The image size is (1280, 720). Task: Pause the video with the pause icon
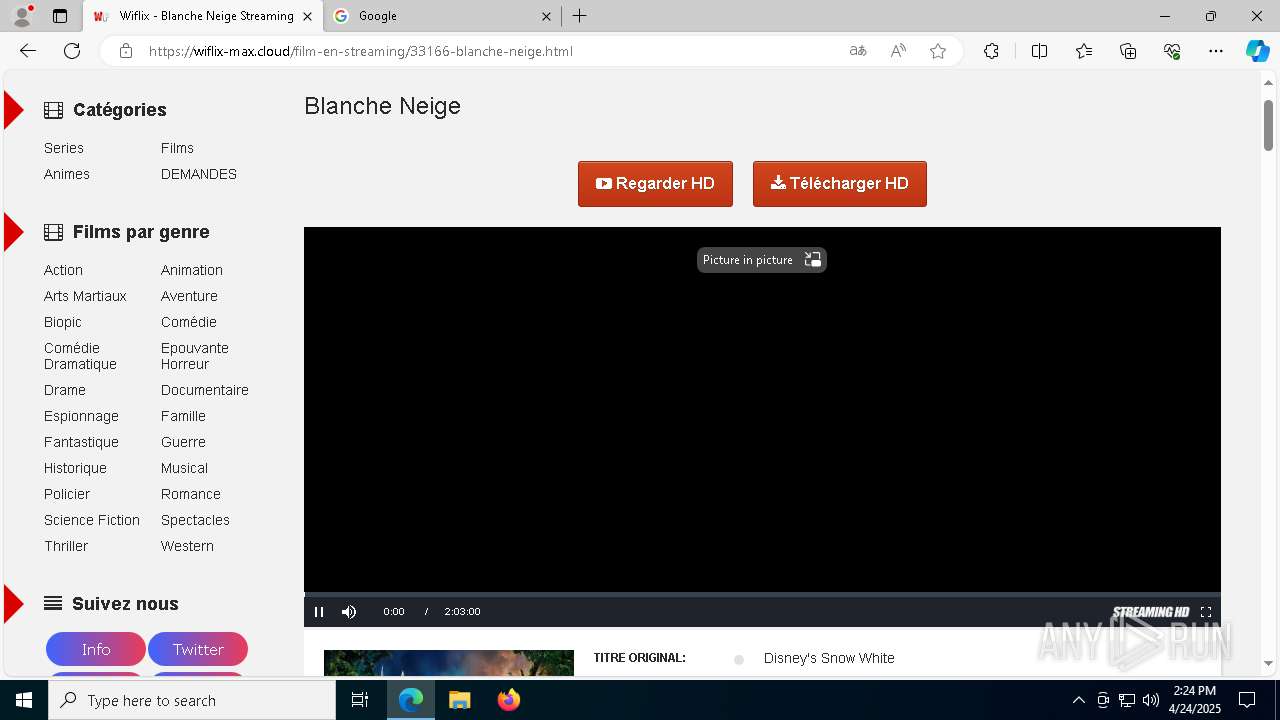319,612
